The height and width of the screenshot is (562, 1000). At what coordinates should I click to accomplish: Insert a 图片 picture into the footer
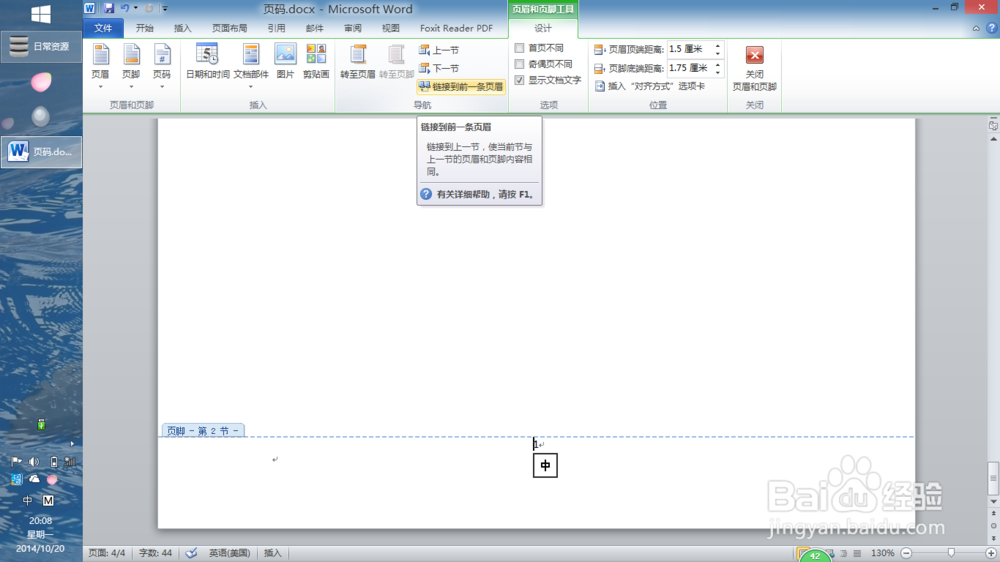coord(285,62)
